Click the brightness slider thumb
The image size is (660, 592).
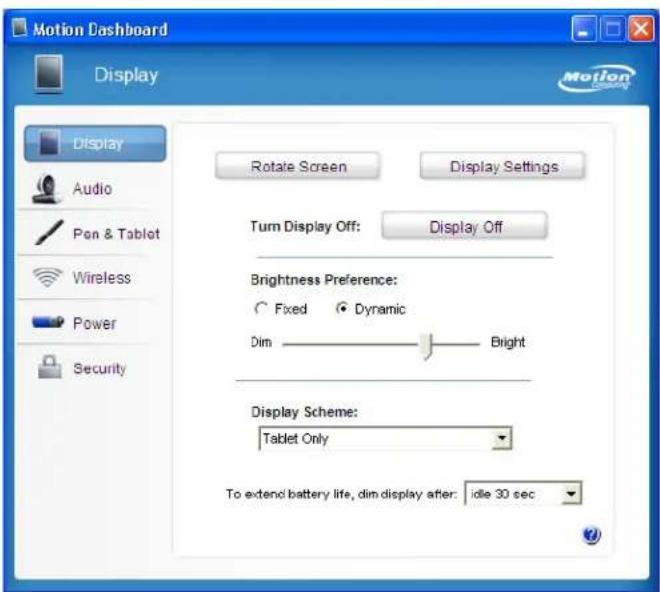(428, 346)
